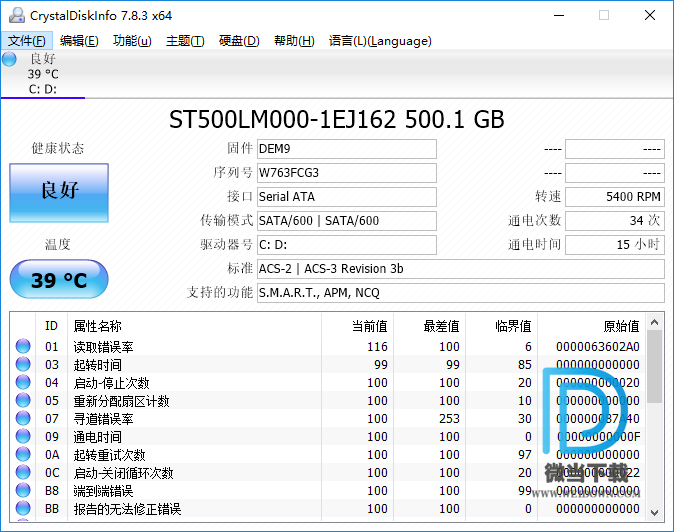Click the 转速 field 5400 RPM
The image size is (674, 532).
click(x=615, y=197)
